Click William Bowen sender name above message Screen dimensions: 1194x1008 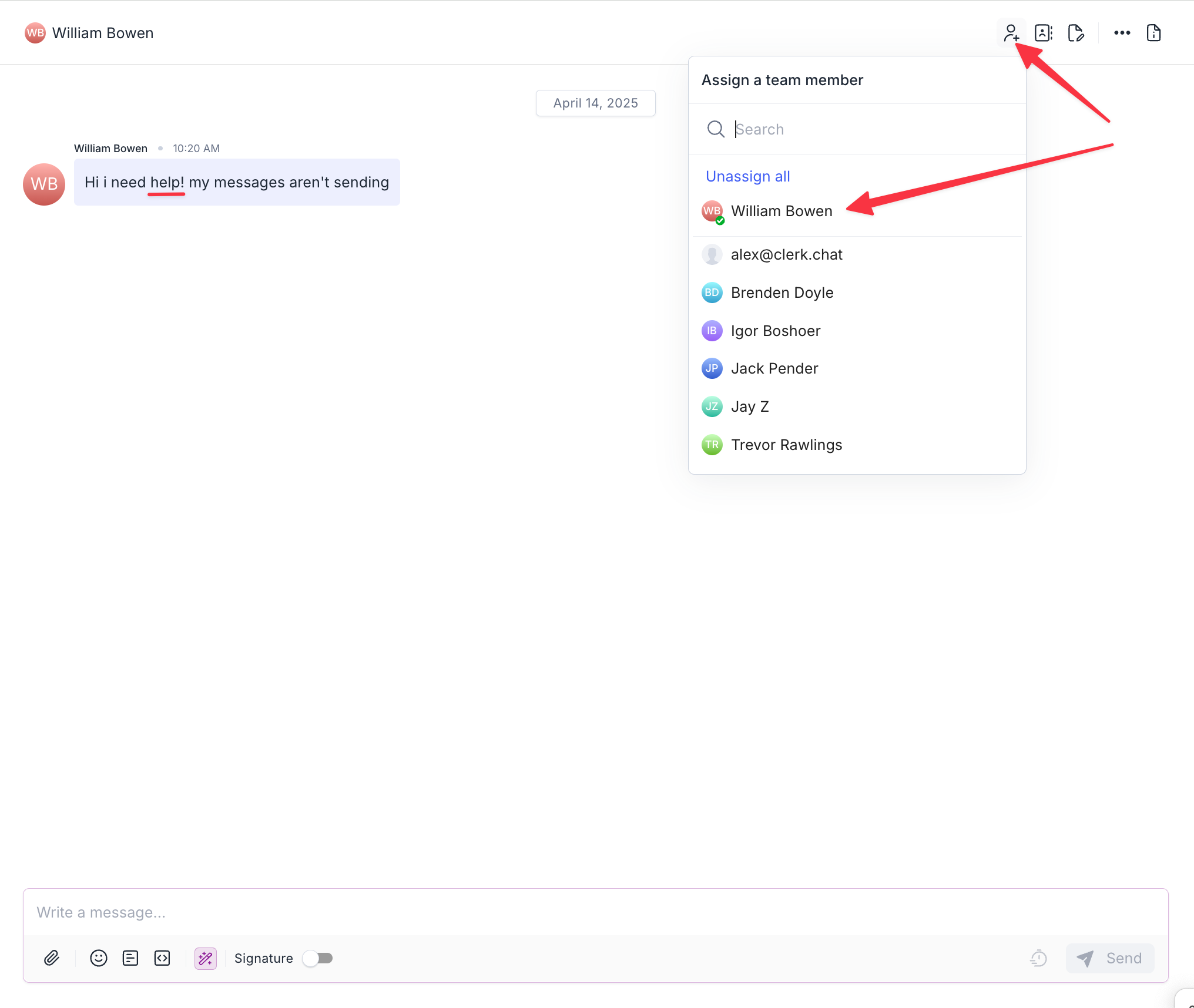click(110, 149)
